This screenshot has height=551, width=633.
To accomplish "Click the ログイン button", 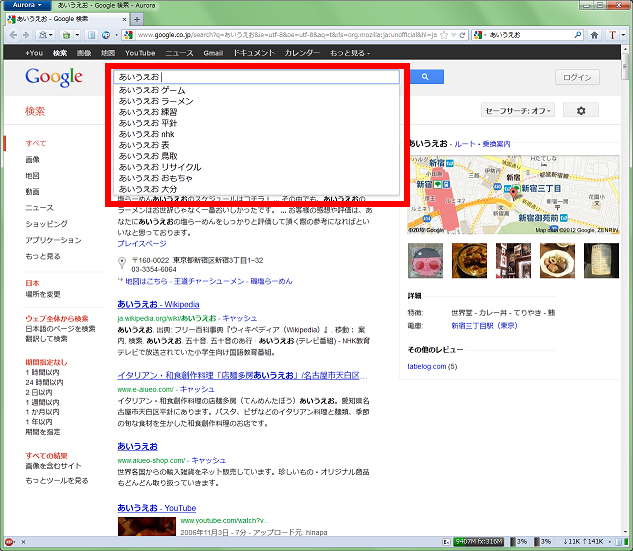I will click(x=577, y=77).
